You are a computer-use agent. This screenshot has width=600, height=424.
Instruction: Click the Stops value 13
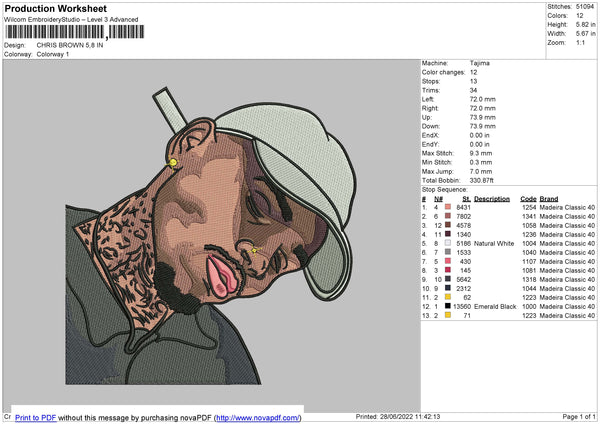click(473, 81)
